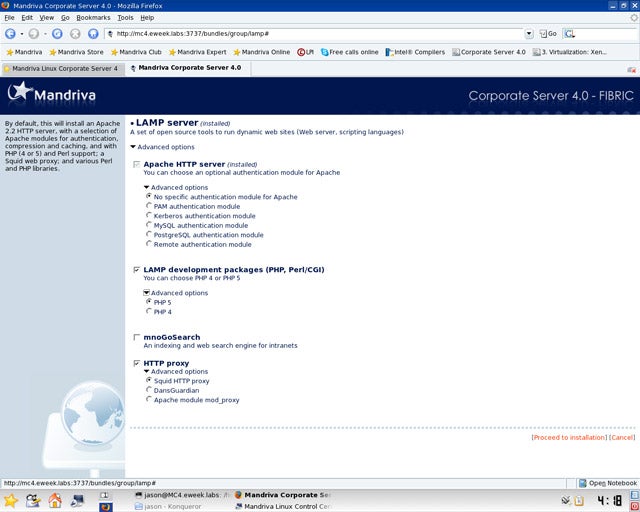Click the Mandriva star logo in header
640x512 pixels.
coord(19,92)
